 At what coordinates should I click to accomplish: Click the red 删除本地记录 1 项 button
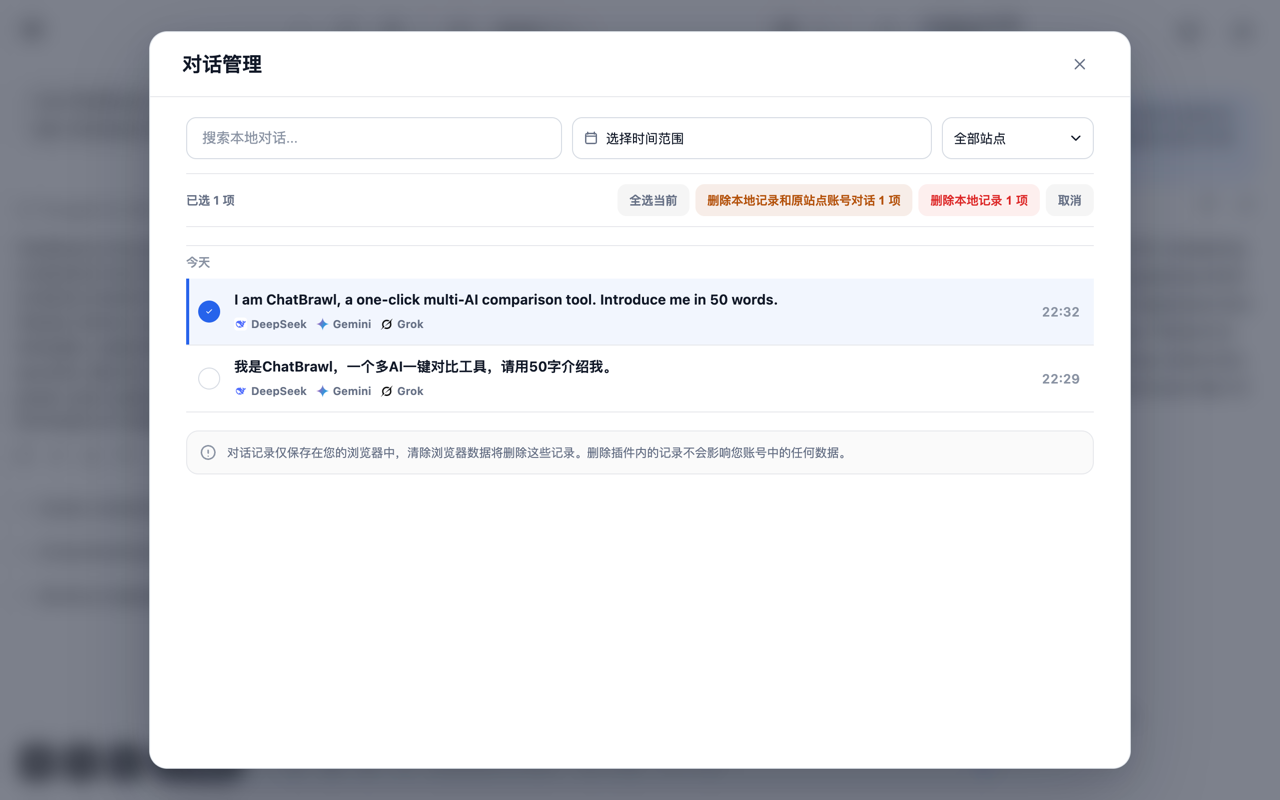[x=978, y=200]
